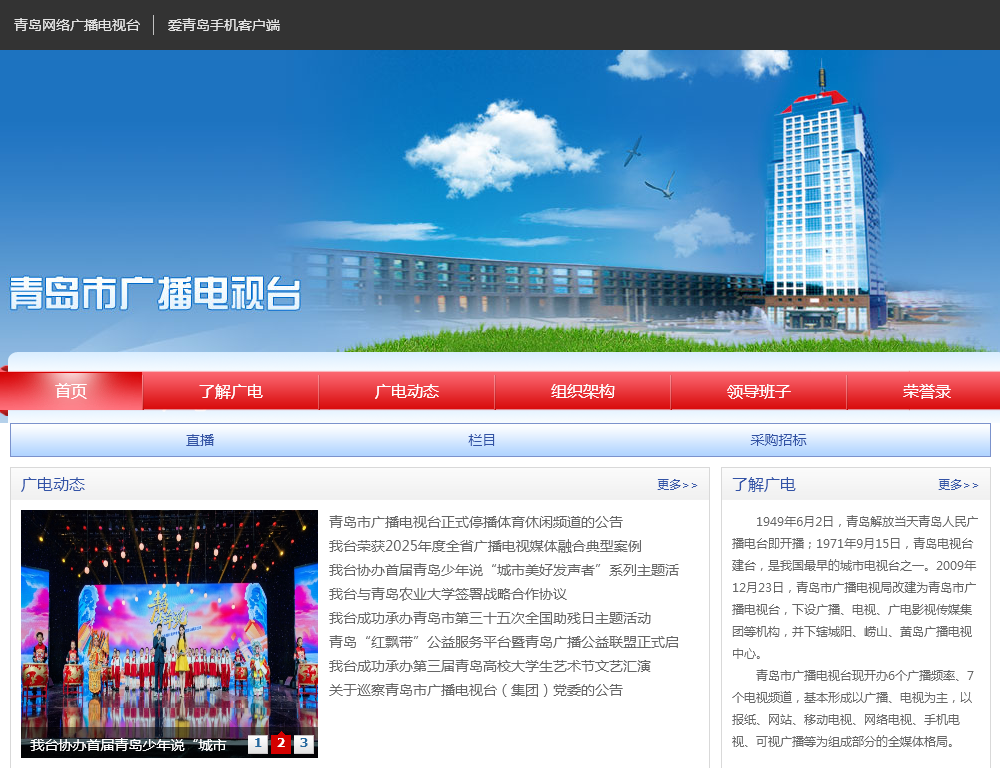View the 领导班子 page tab
This screenshot has height=768, width=1000.
[x=758, y=391]
